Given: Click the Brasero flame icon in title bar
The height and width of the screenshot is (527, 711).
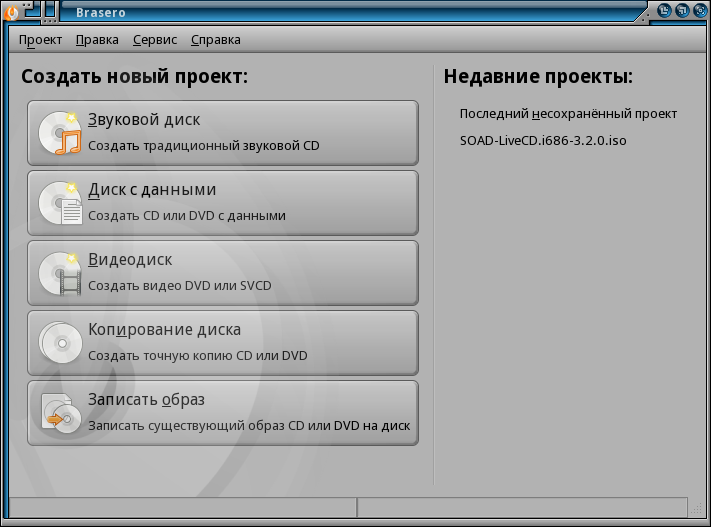Looking at the screenshot, I should tap(11, 12).
